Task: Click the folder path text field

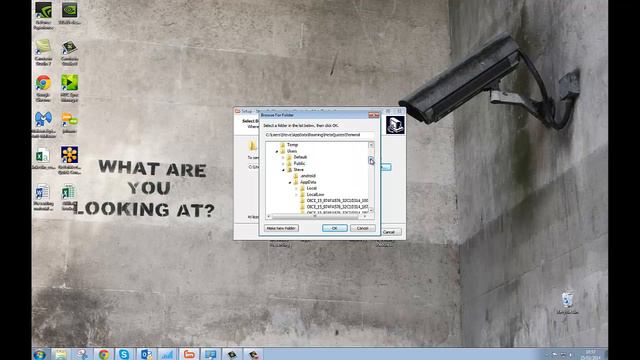Action: point(319,135)
